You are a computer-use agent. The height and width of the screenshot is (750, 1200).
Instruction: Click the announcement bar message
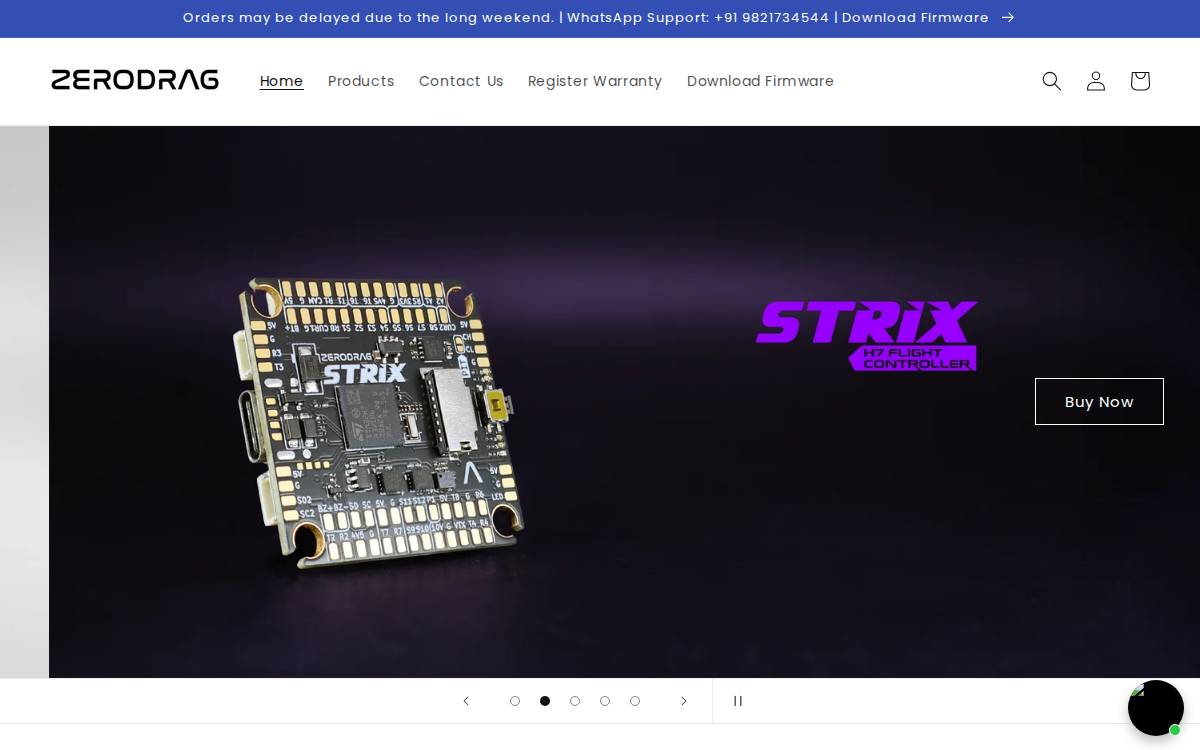pyautogui.click(x=586, y=18)
